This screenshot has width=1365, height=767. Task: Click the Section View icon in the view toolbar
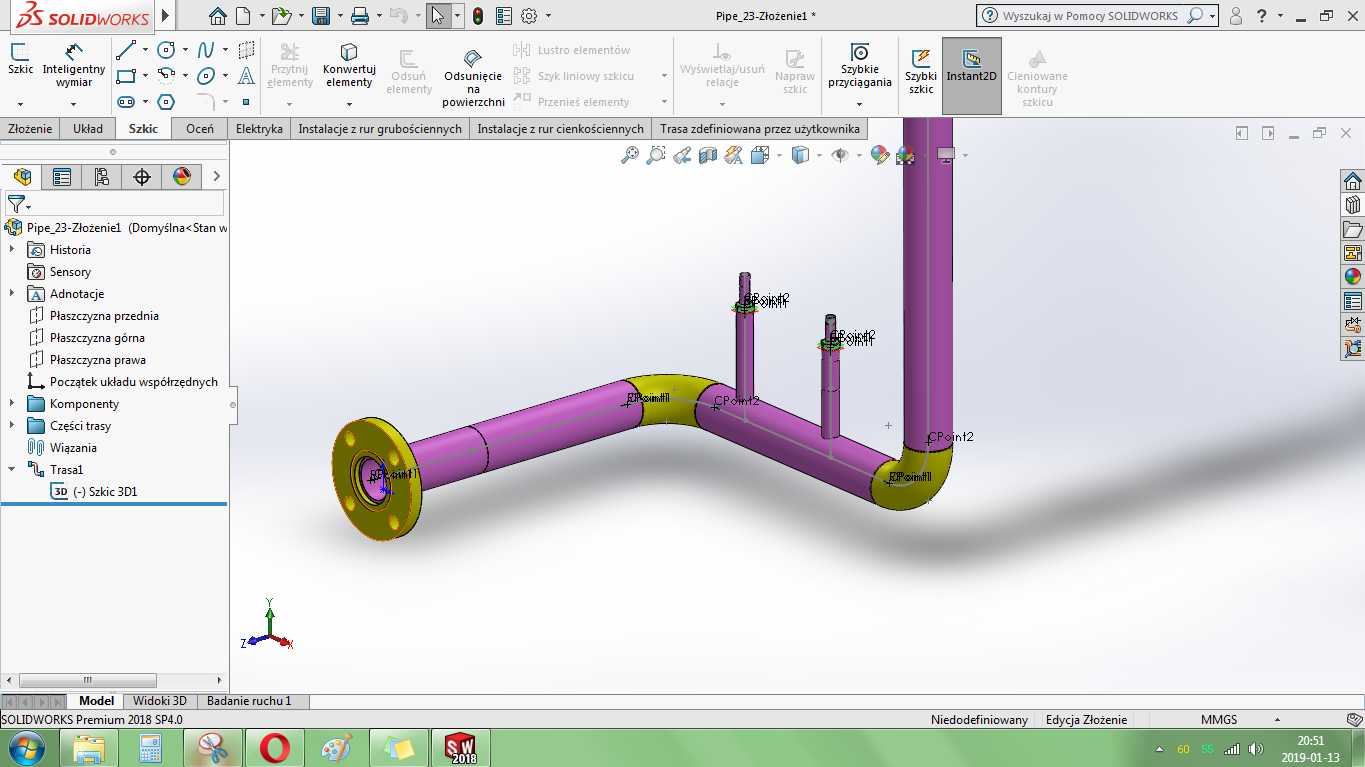click(708, 155)
